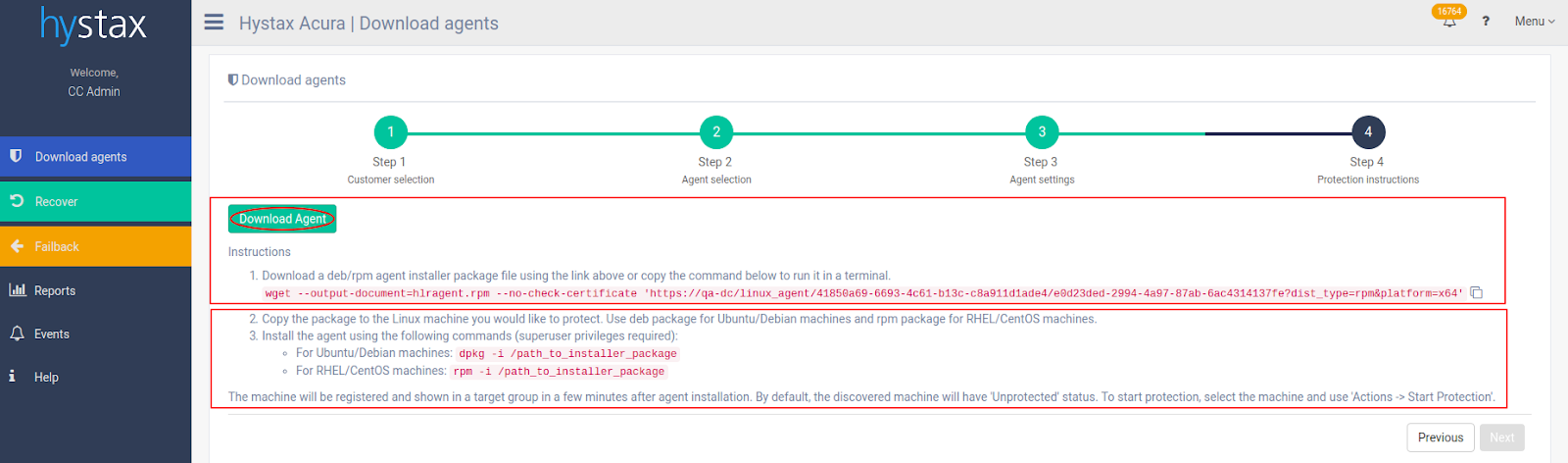
Task: Open Download agents in the sidebar
Action: [96, 157]
